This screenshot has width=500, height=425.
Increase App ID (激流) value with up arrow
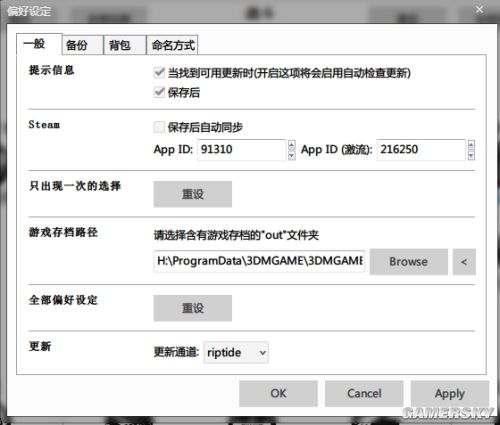point(471,145)
